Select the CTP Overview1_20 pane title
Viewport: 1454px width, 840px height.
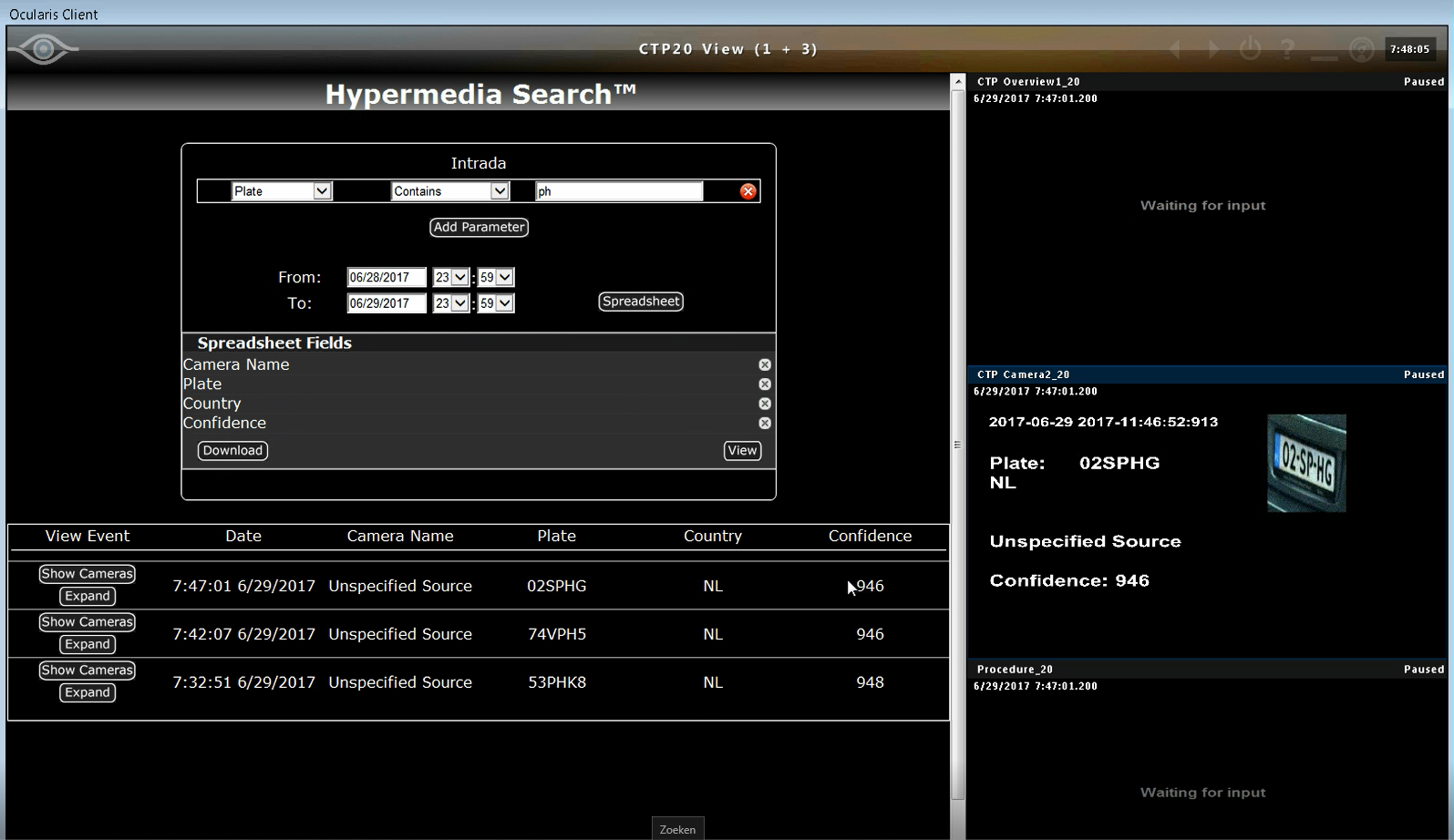[1028, 82]
